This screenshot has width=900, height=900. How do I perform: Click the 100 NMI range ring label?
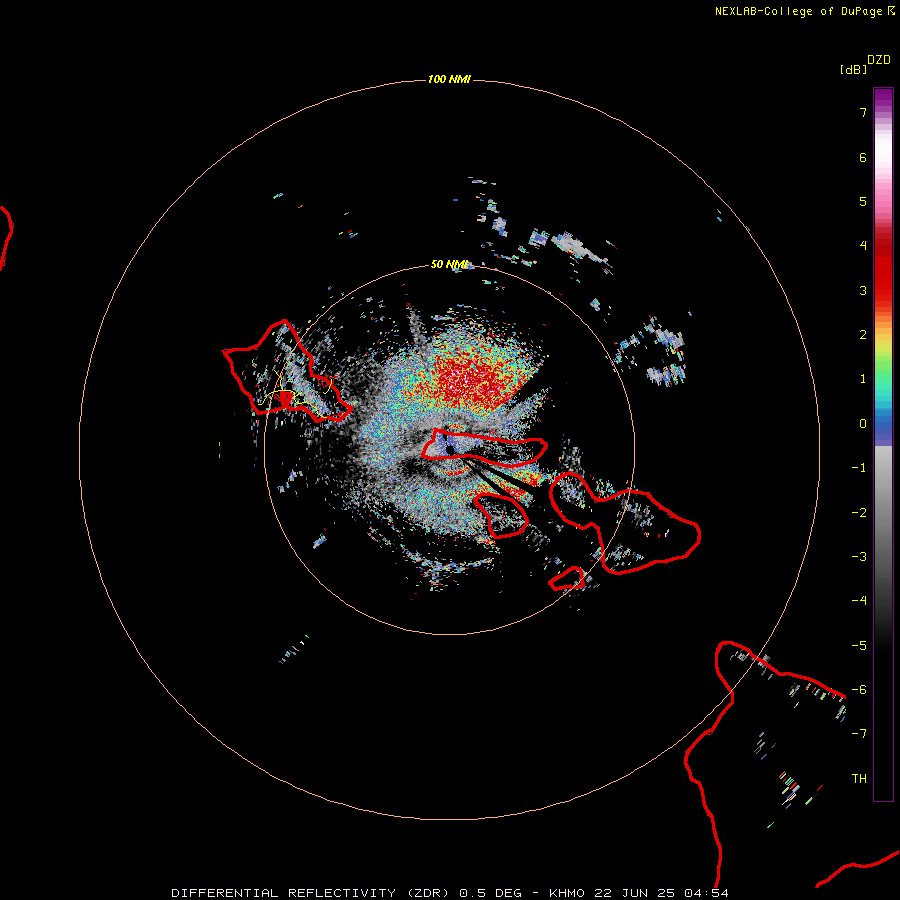tap(449, 79)
